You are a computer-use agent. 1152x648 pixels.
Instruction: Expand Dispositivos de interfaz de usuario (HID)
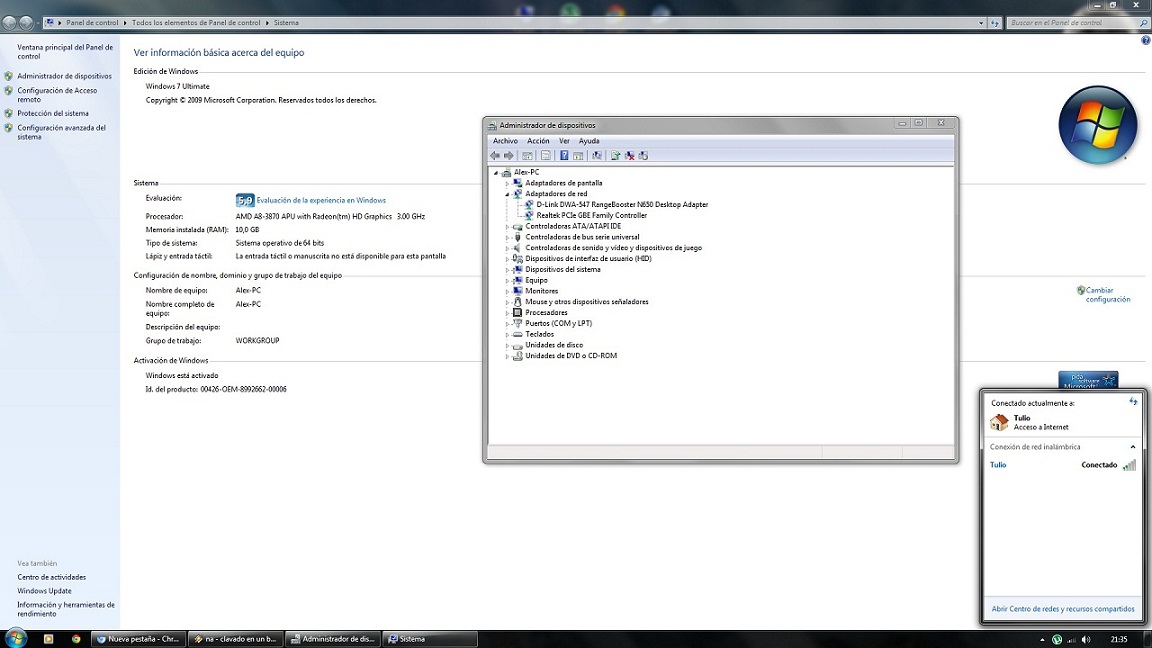point(507,259)
